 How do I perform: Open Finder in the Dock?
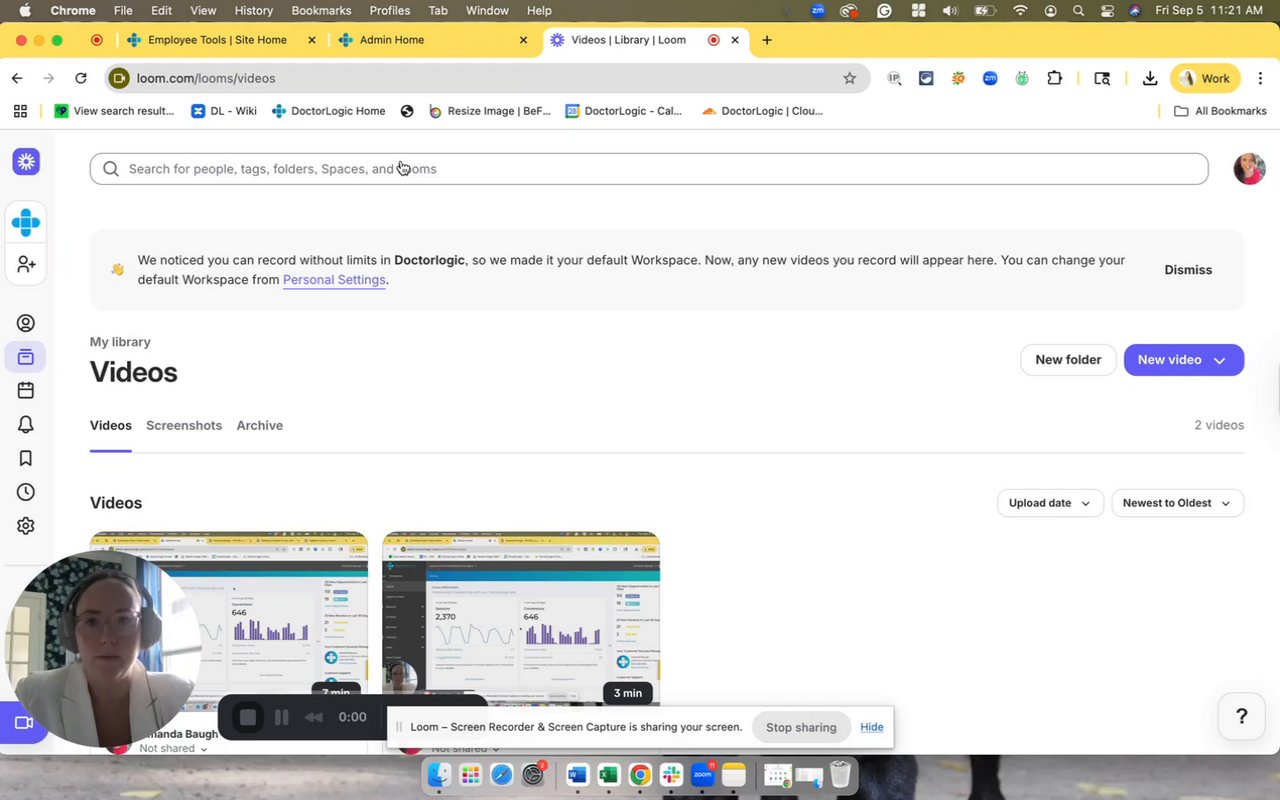[x=439, y=774]
